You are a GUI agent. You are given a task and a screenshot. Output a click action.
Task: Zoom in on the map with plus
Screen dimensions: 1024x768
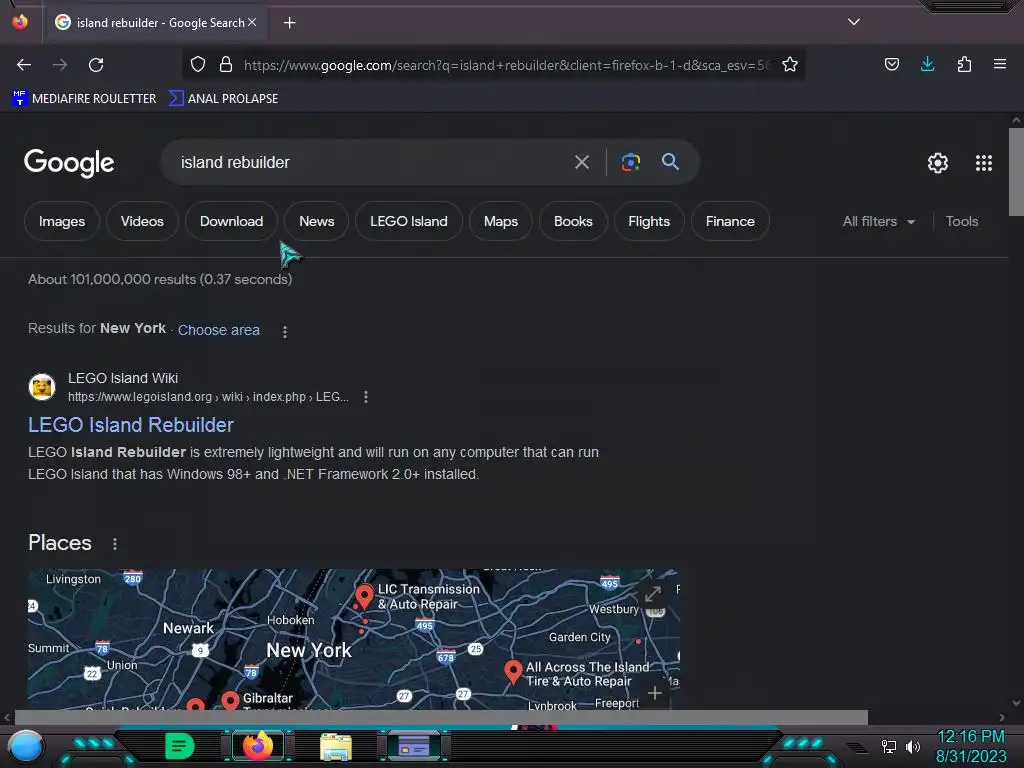(655, 693)
